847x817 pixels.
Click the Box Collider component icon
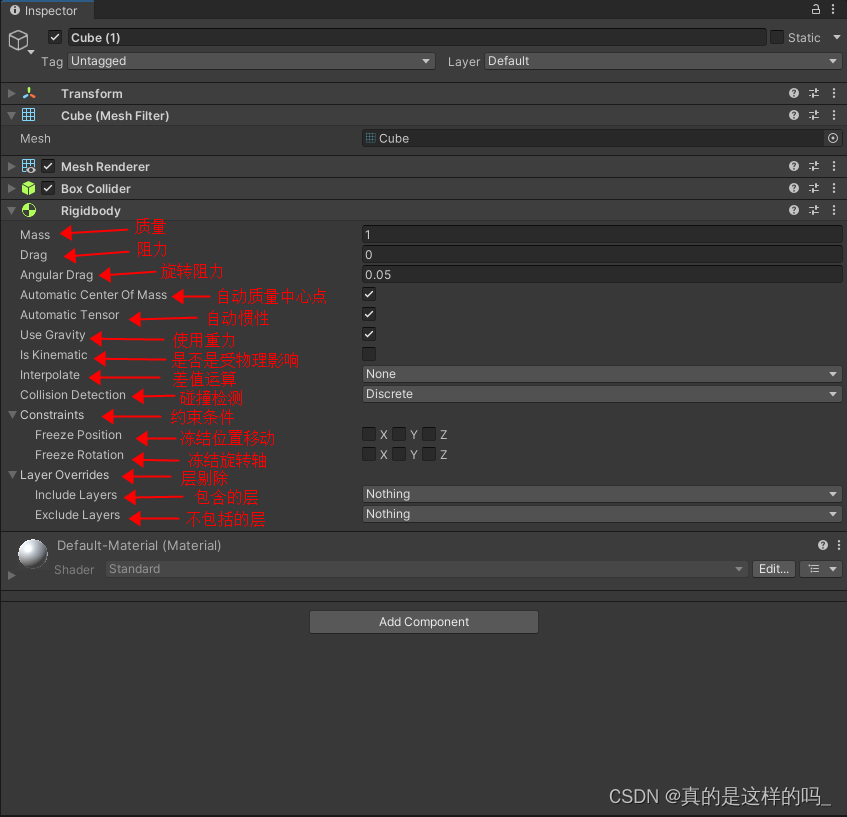pyautogui.click(x=28, y=188)
